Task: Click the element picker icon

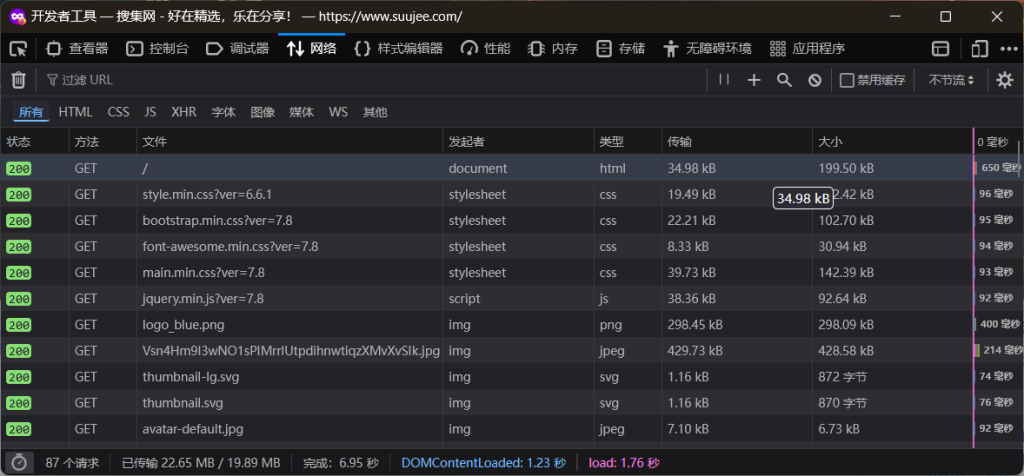Action: pyautogui.click(x=18, y=48)
